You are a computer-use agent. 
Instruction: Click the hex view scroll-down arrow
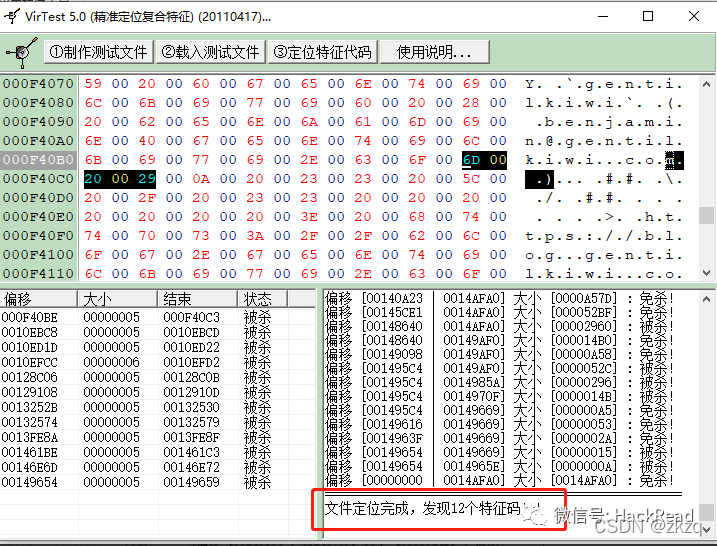pos(706,273)
